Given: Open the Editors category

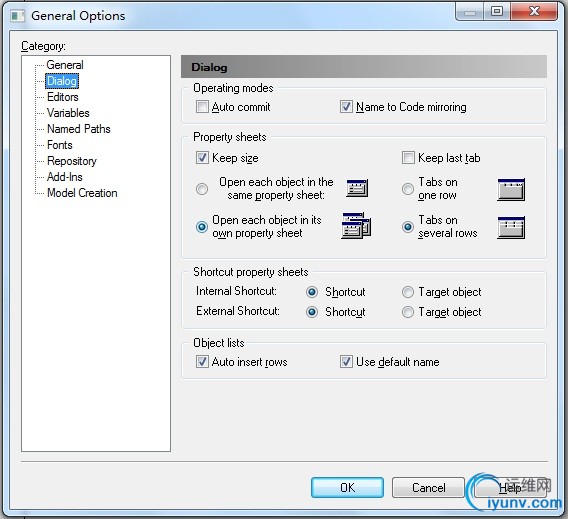Looking at the screenshot, I should pos(63,97).
